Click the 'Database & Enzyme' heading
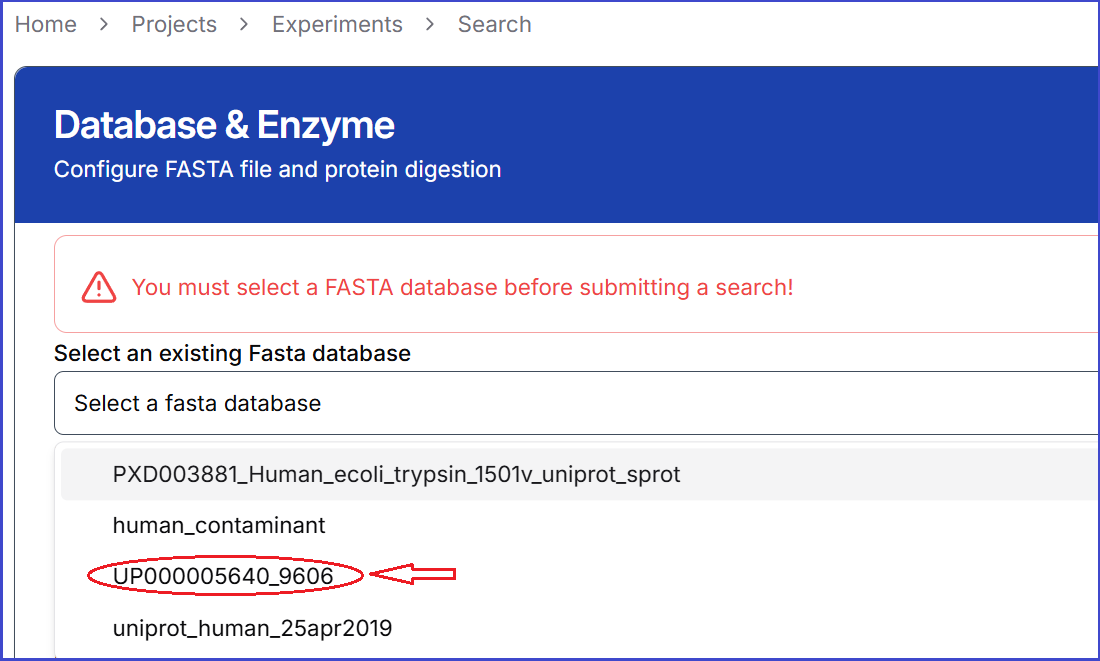Viewport: 1100px width, 661px height. click(224, 125)
